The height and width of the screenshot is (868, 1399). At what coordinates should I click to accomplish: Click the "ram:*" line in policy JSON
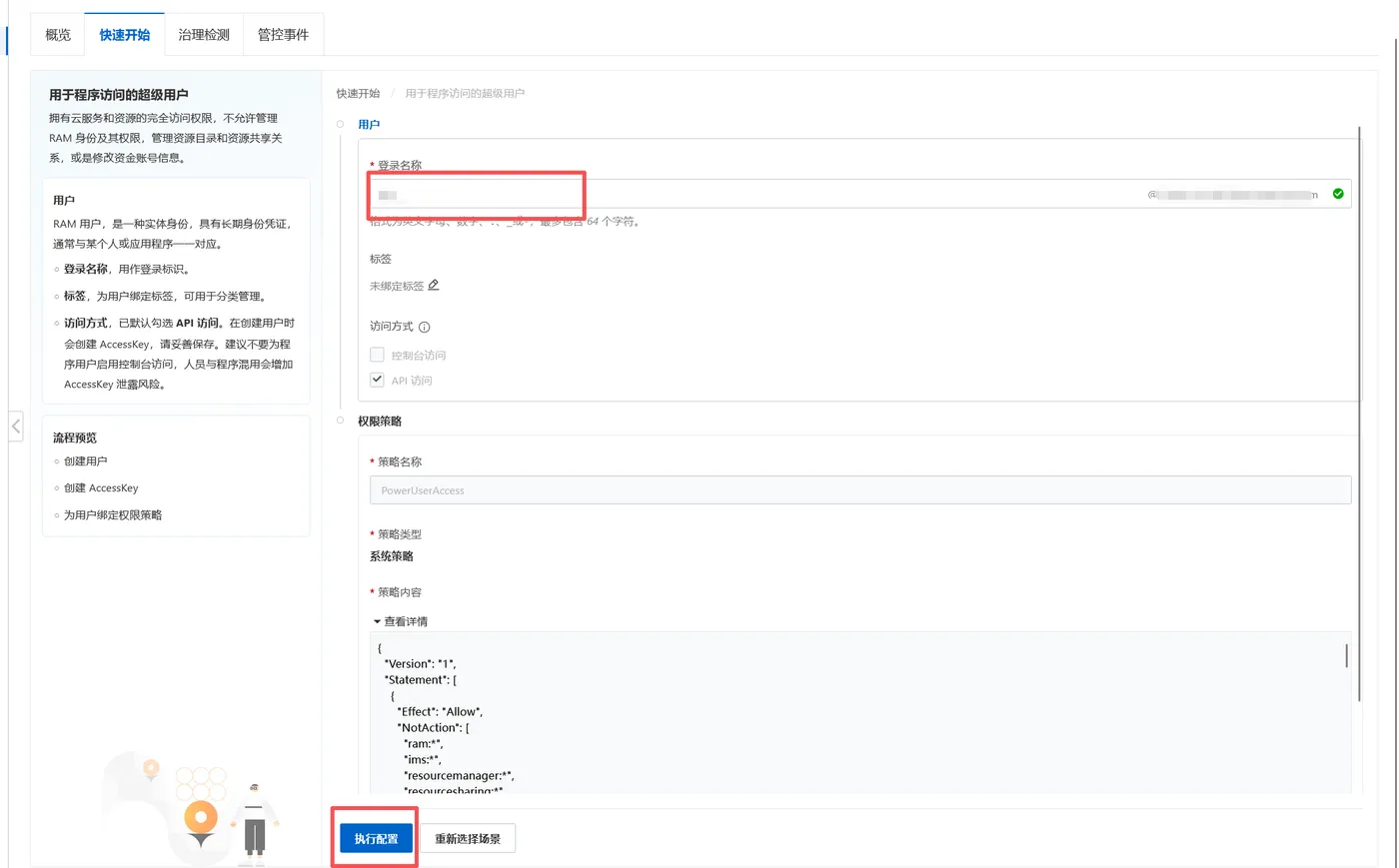423,744
